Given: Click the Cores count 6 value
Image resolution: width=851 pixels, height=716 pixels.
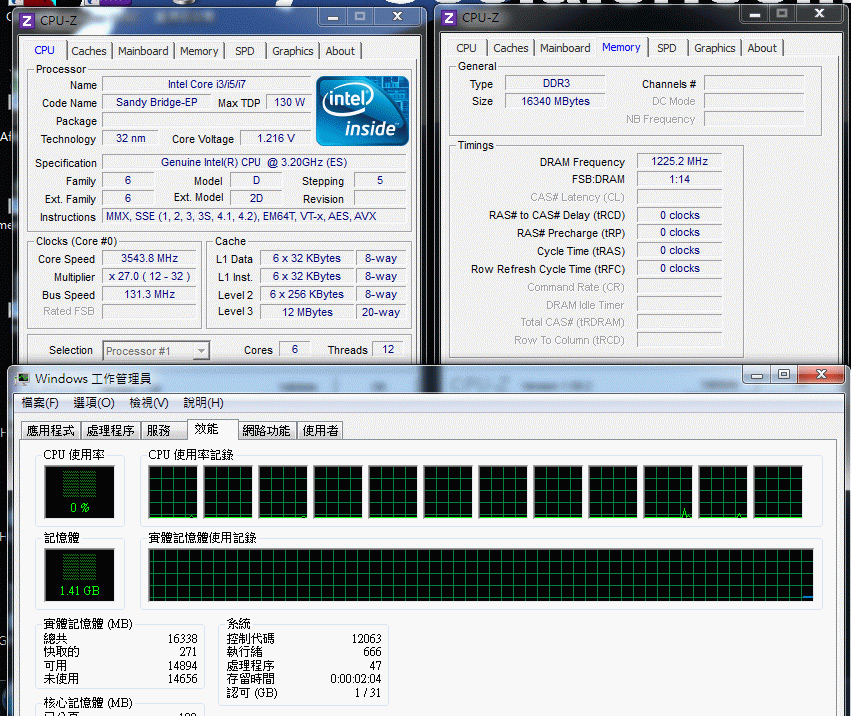Looking at the screenshot, I should click(x=295, y=349).
